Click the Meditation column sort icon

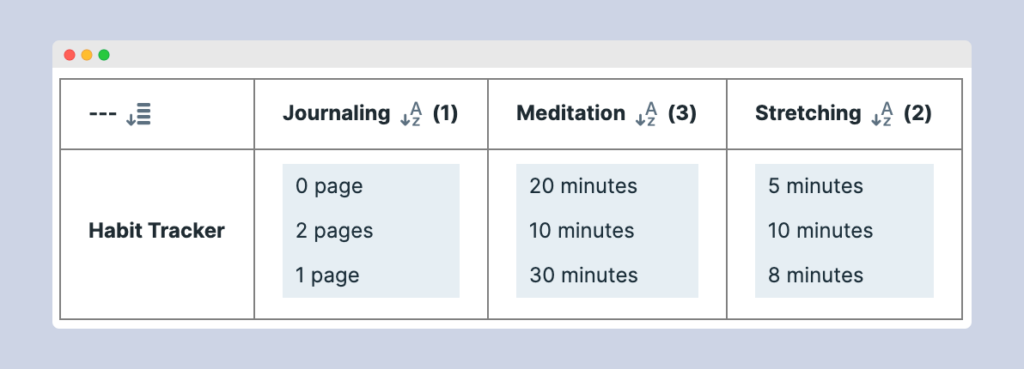(x=646, y=114)
